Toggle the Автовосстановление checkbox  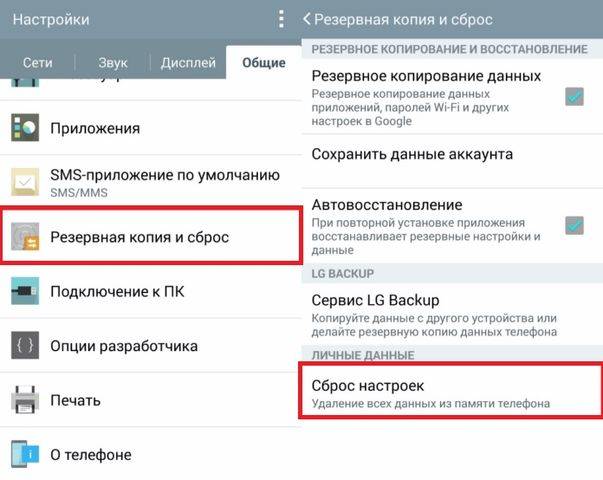click(x=574, y=226)
